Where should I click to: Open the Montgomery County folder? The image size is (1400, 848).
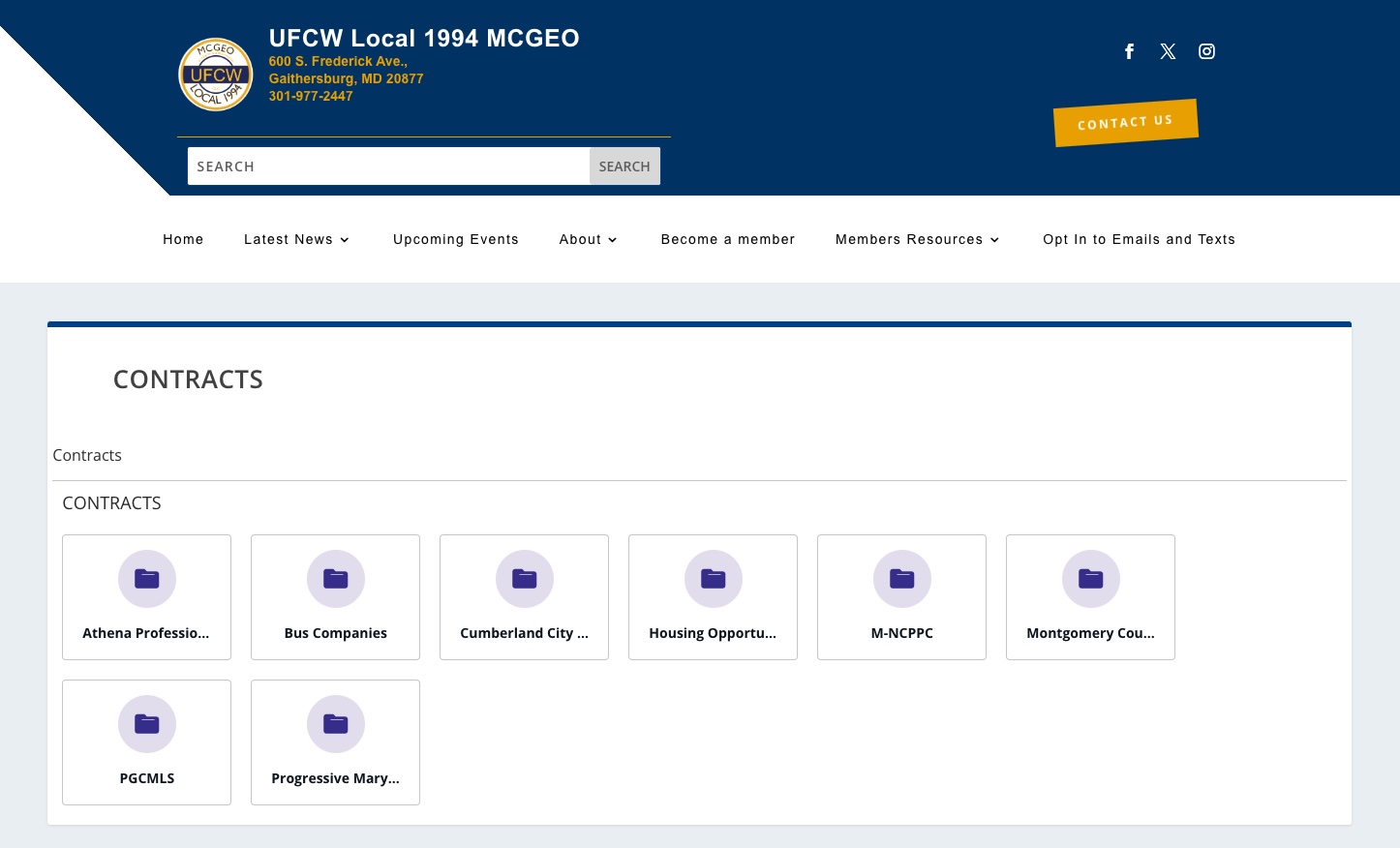[x=1090, y=597]
